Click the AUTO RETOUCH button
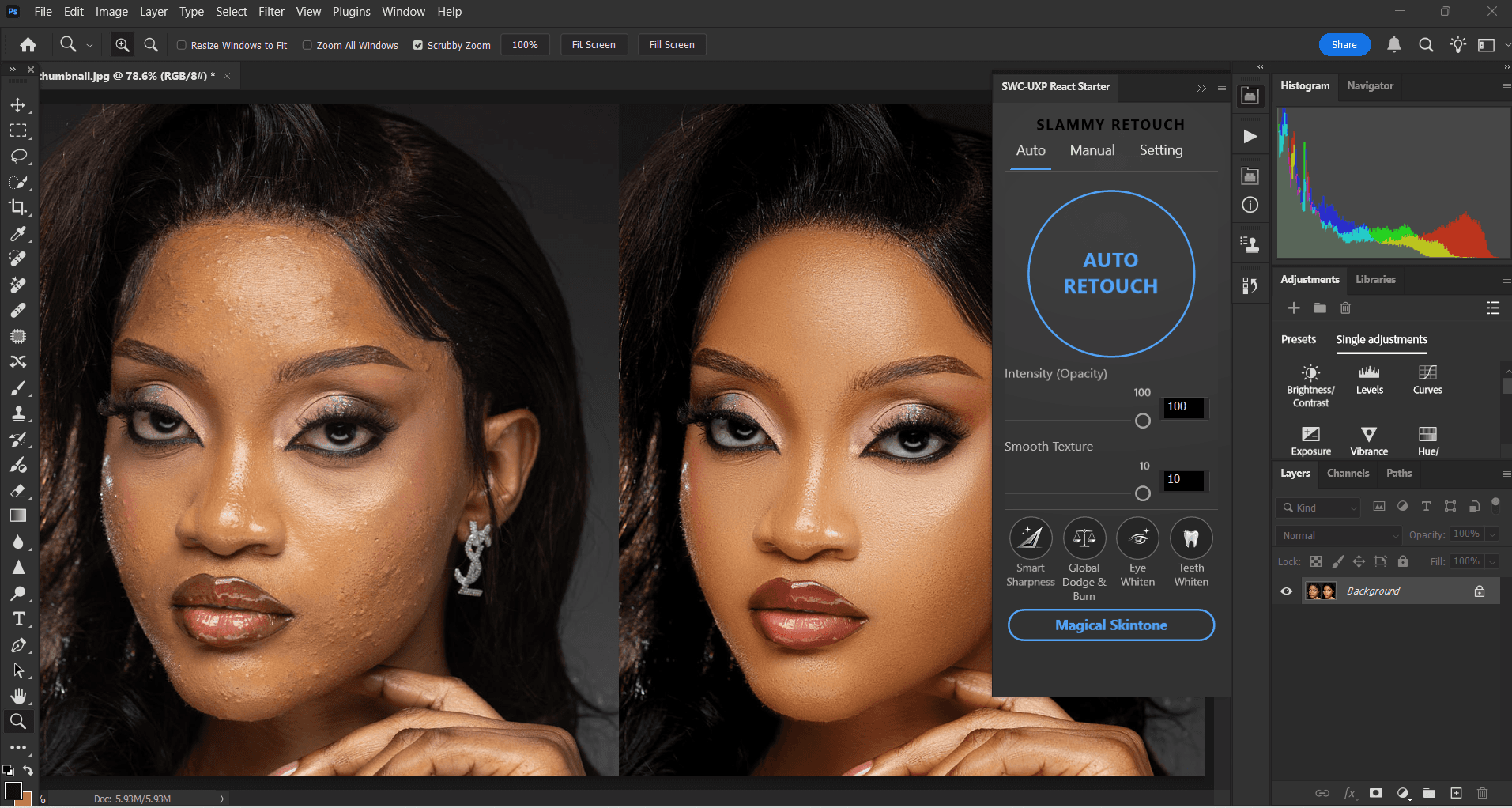 (x=1110, y=274)
